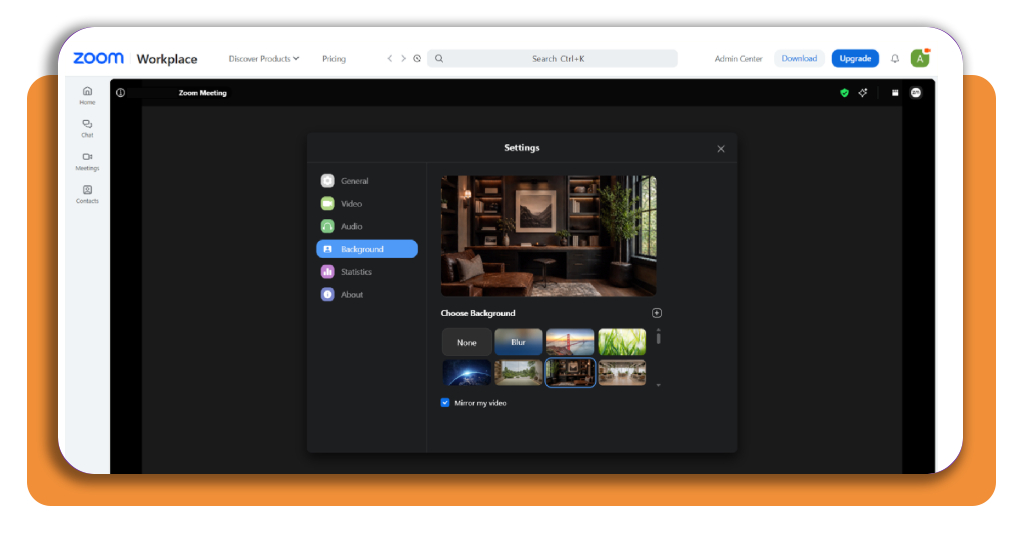Click the view layout icon in meeting header
This screenshot has width=1024, height=536.
point(895,93)
